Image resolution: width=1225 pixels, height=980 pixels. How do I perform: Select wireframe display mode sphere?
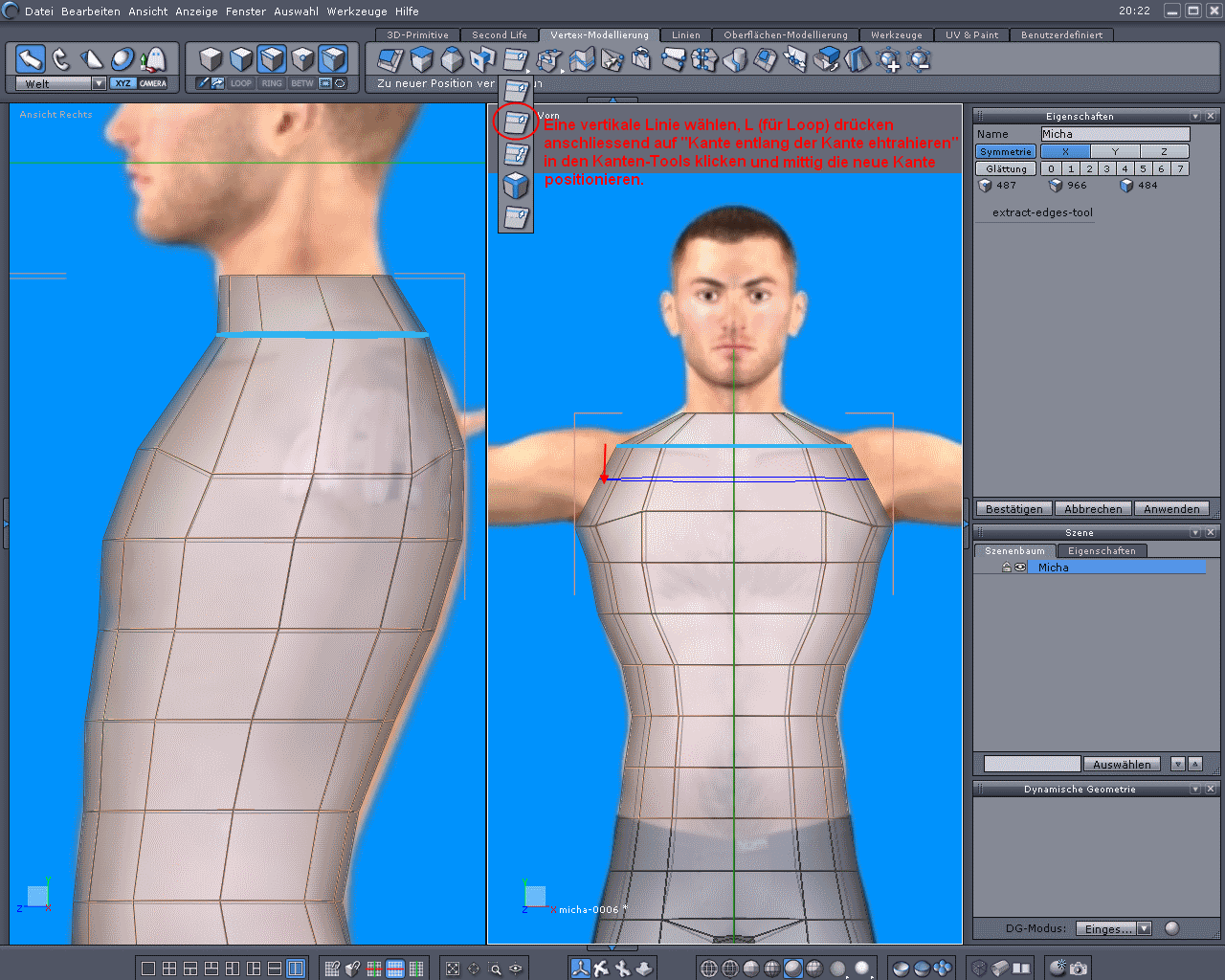pos(709,969)
